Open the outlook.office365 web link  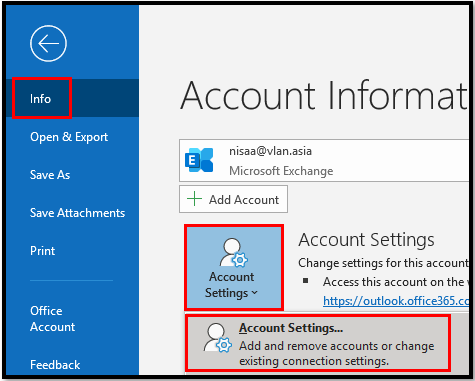pyautogui.click(x=396, y=301)
